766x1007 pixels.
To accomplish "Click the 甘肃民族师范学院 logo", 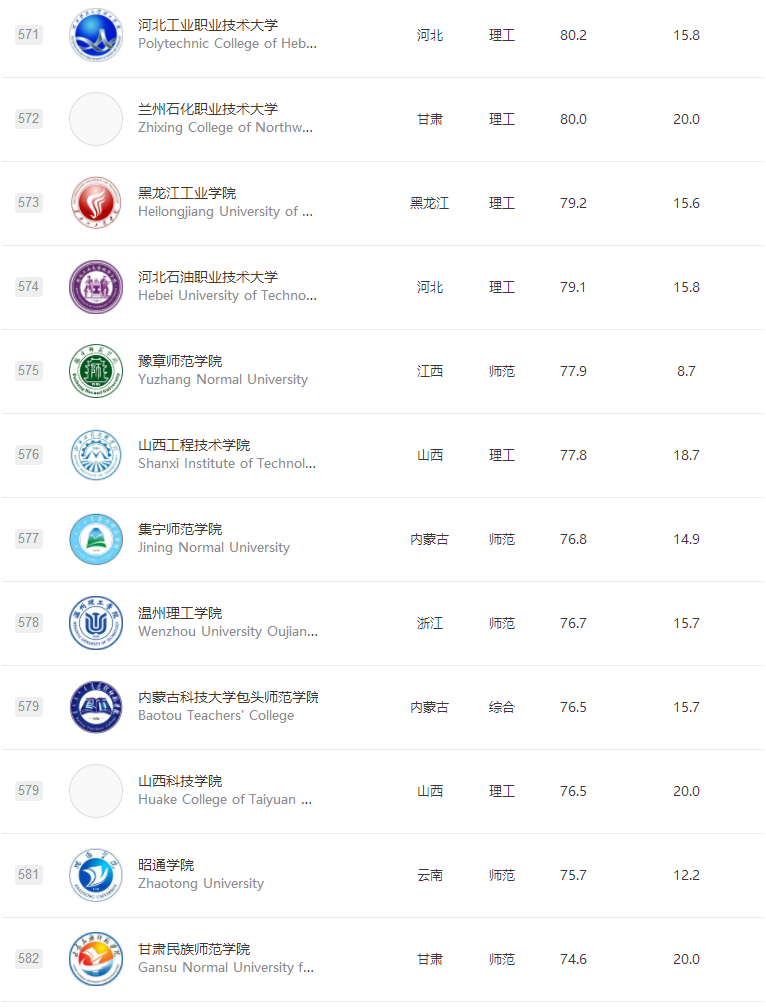I will pyautogui.click(x=96, y=959).
